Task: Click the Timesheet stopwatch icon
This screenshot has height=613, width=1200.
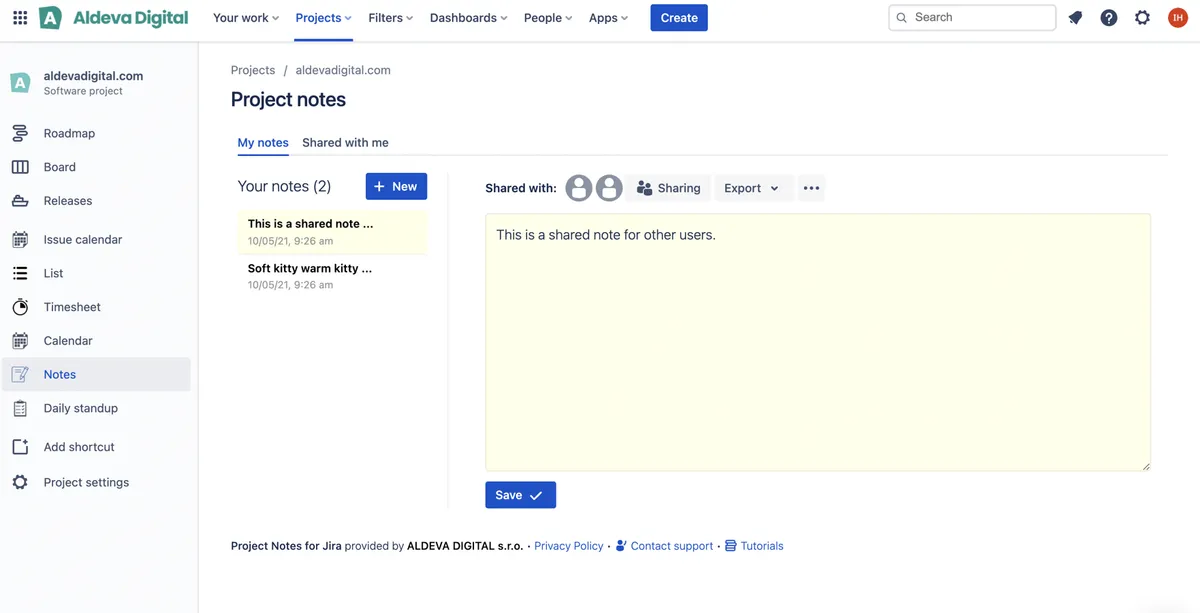Action: click(x=20, y=307)
